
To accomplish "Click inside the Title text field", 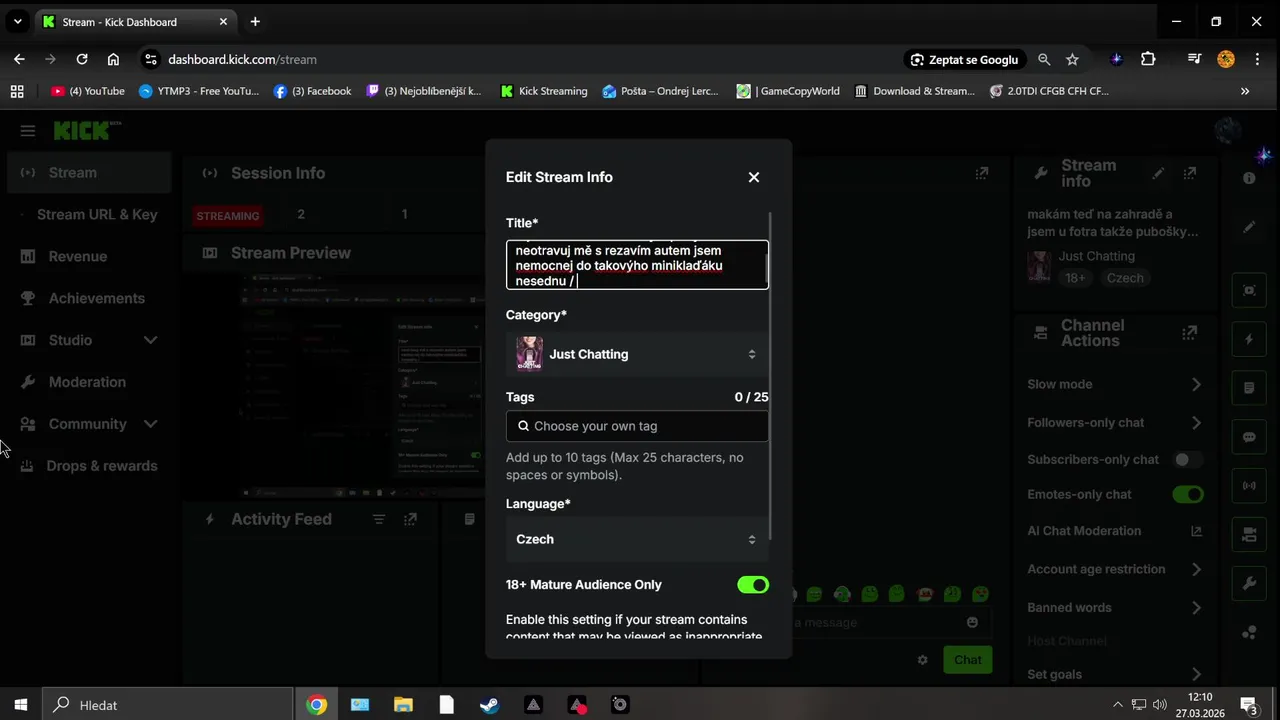I will coord(637,265).
